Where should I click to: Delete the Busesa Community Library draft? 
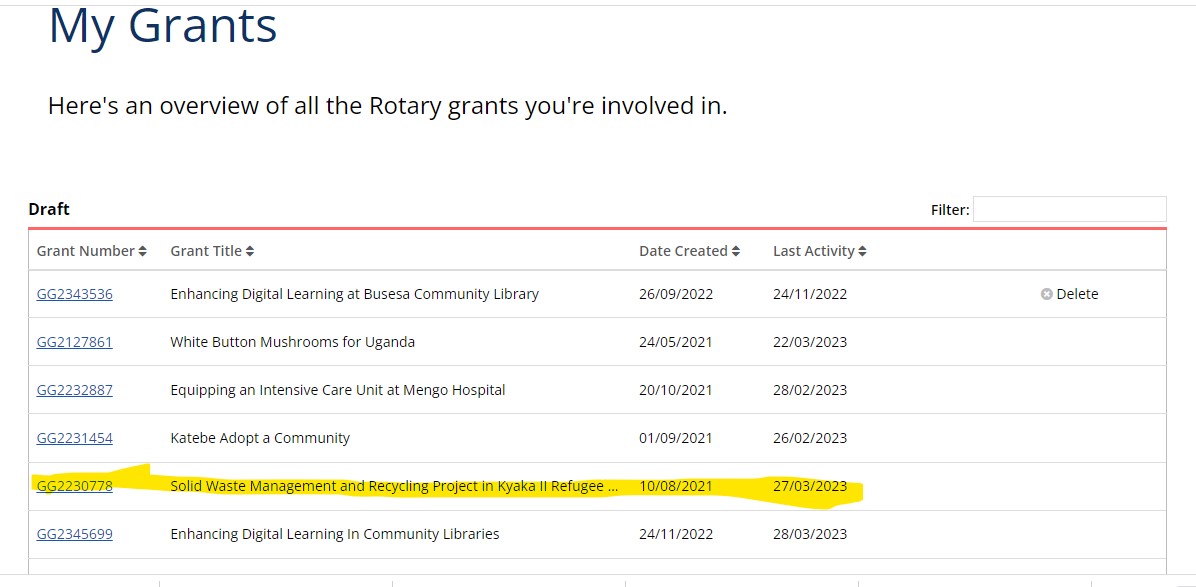click(x=1069, y=294)
